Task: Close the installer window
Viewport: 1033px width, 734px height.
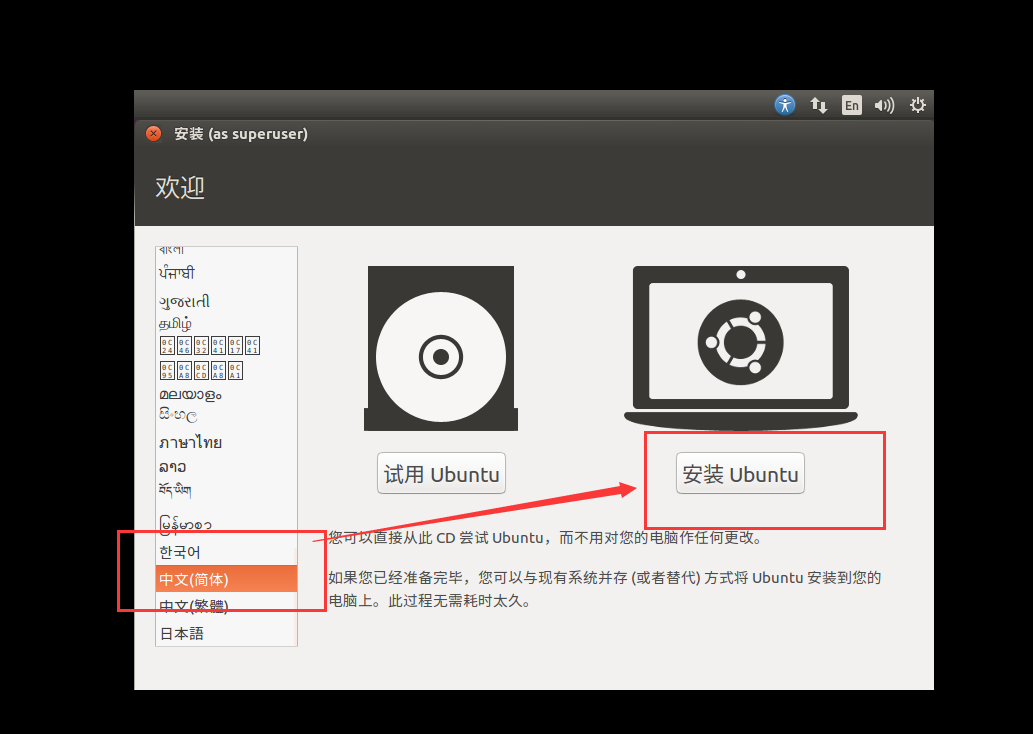Action: tap(154, 134)
